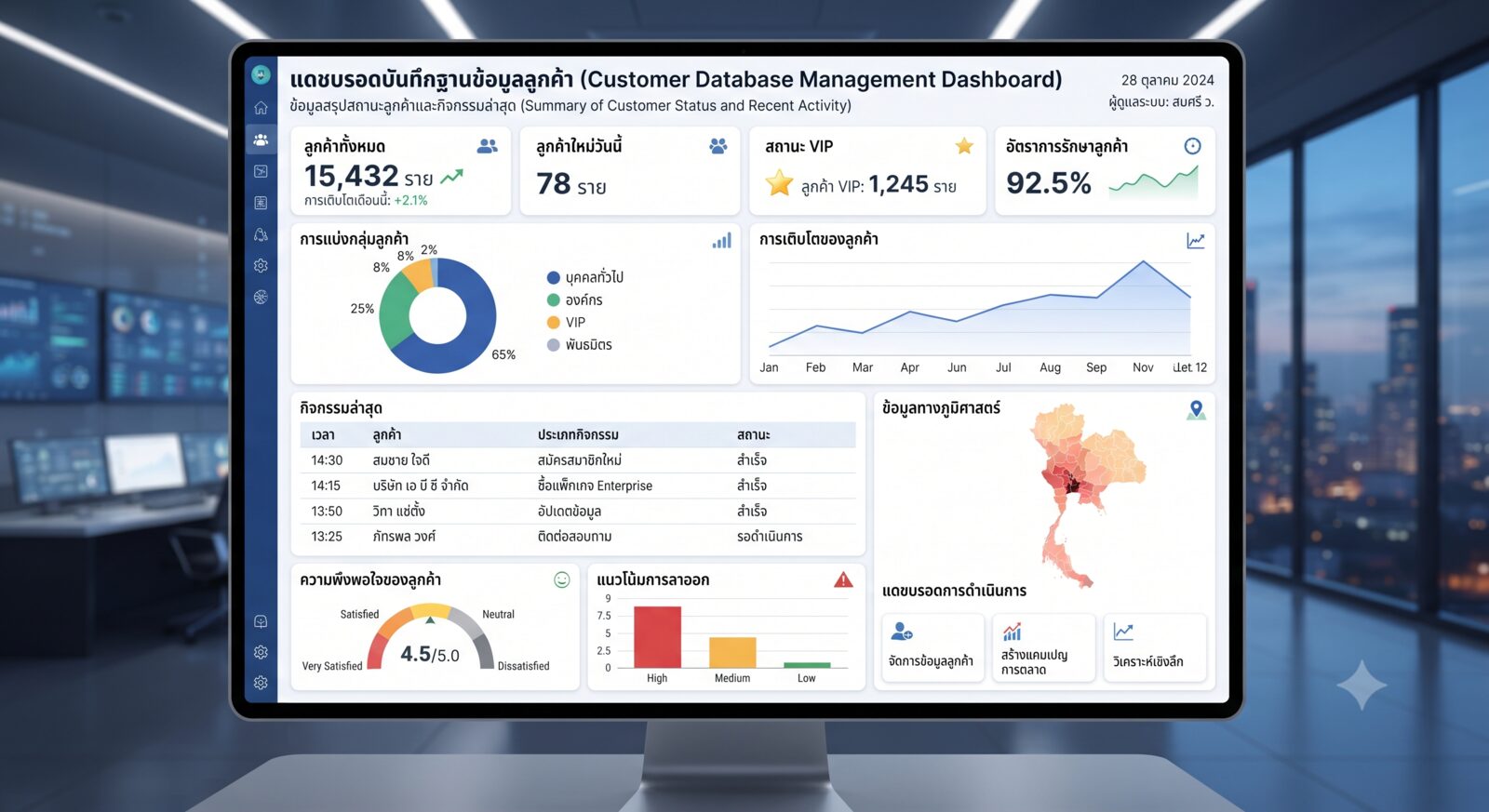Click the red High bar in churn chart
1489x812 pixels.
point(657,637)
